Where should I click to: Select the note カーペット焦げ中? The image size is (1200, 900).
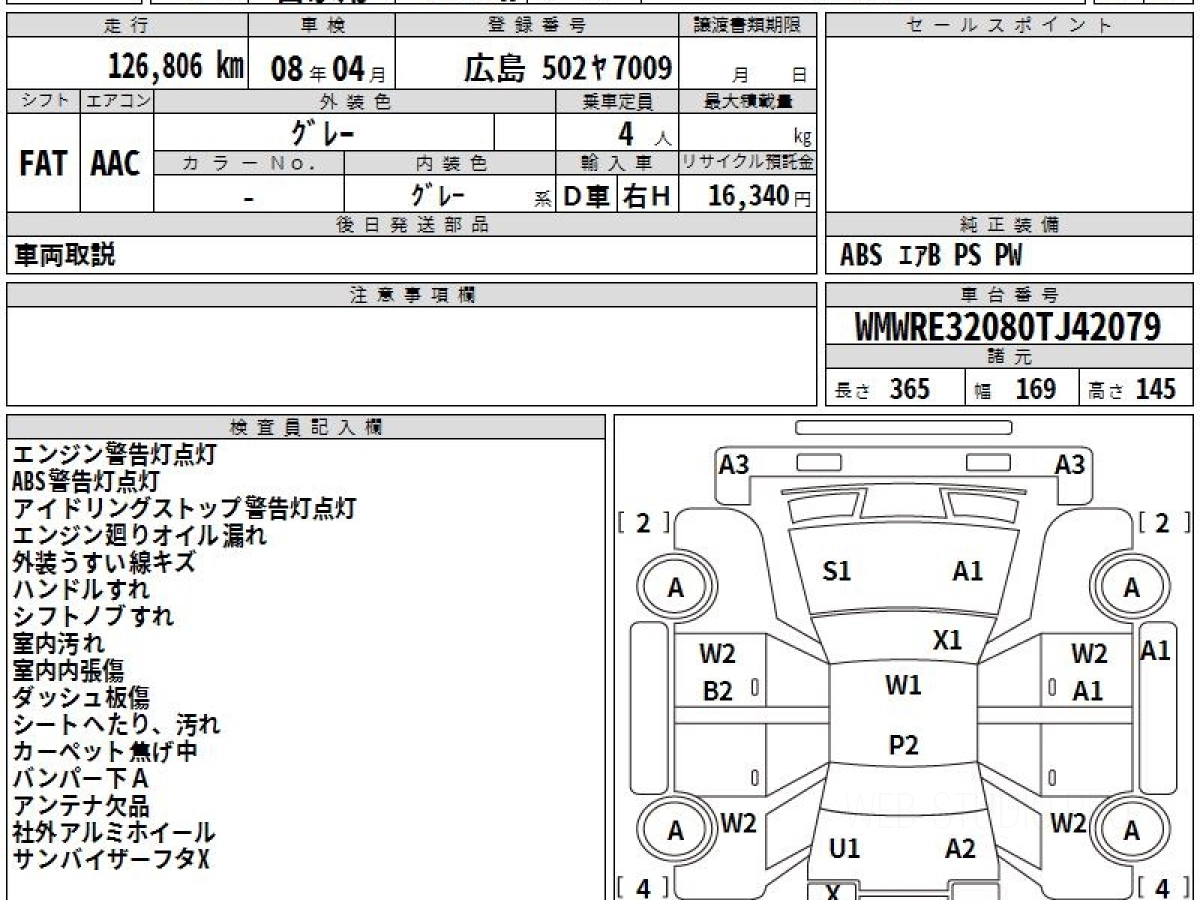click(x=105, y=751)
